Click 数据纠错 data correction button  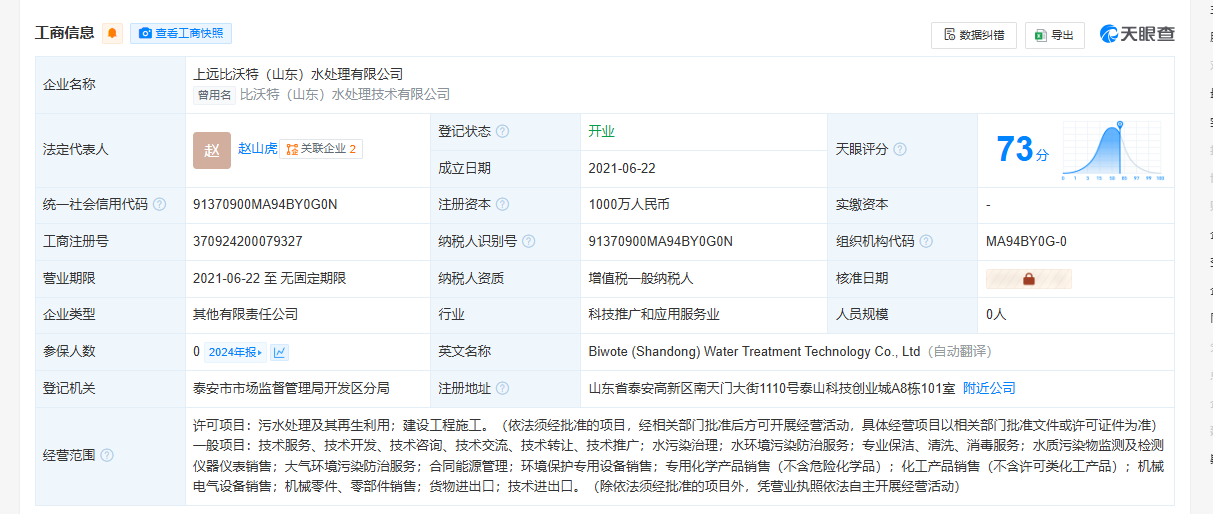974,35
